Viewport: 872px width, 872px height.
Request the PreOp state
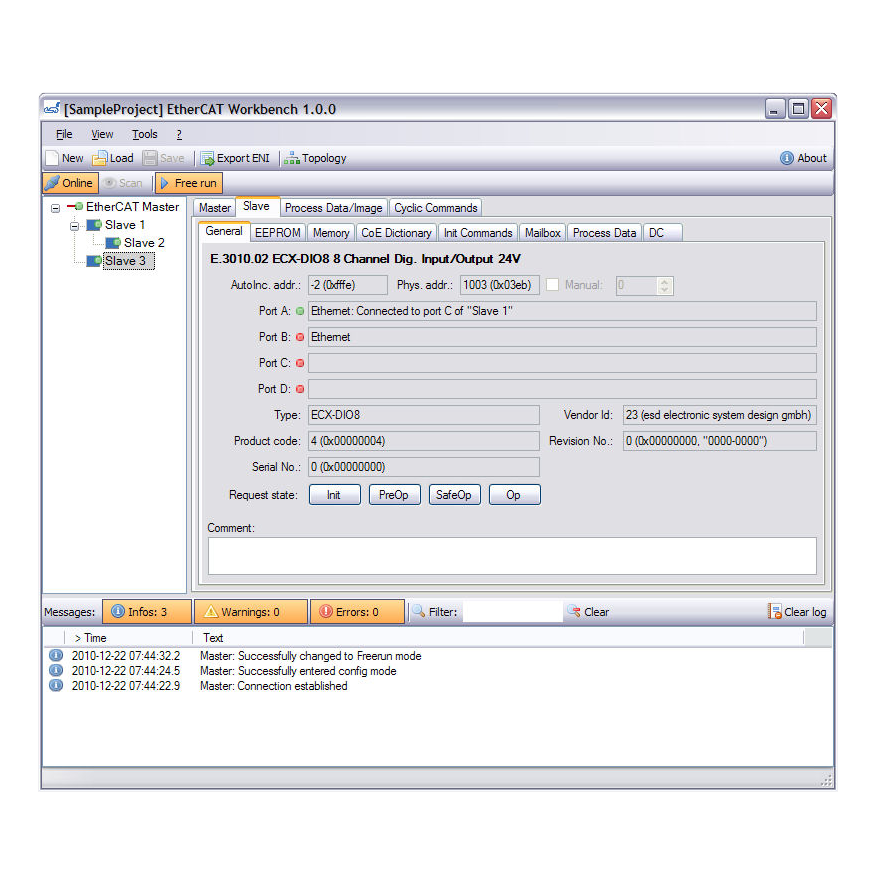[394, 495]
